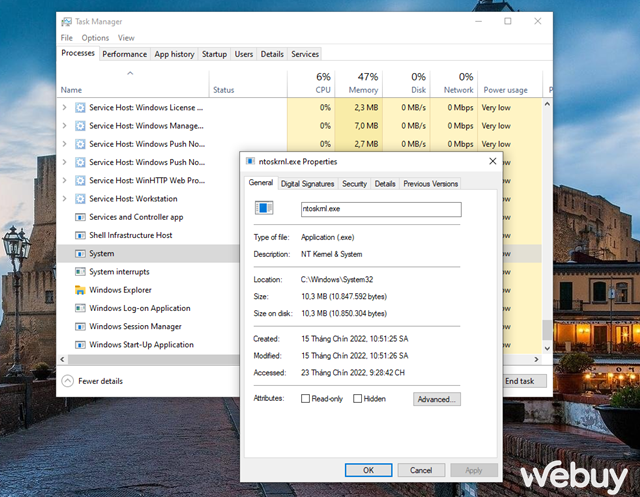Click the Windows Start-Up Application icon
The width and height of the screenshot is (640, 497).
80,345
